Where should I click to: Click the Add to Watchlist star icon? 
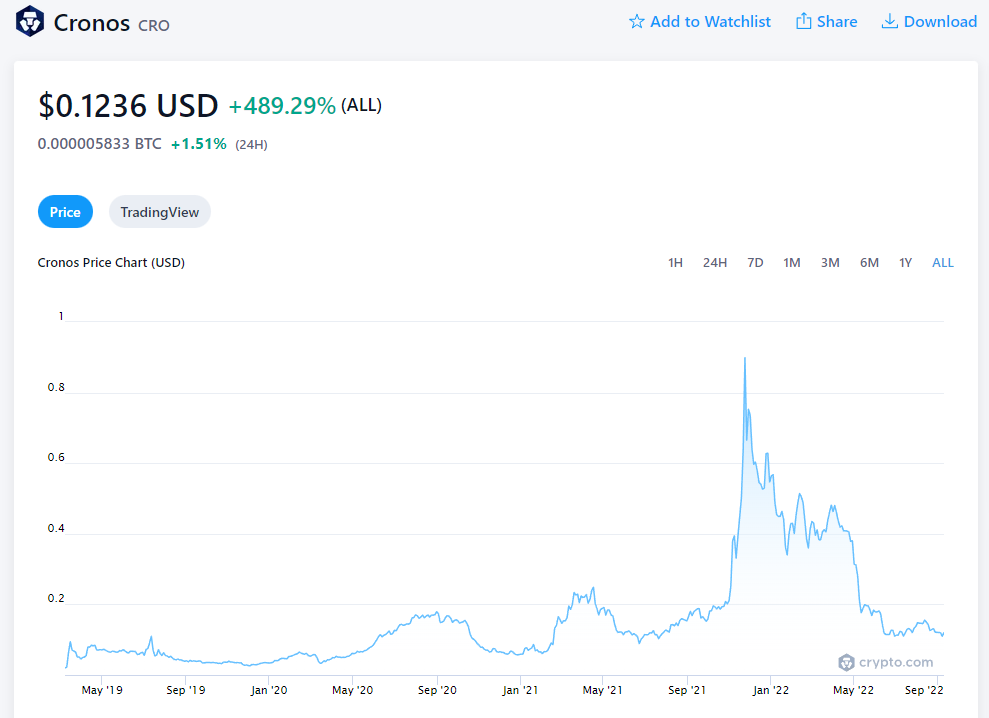[x=636, y=22]
